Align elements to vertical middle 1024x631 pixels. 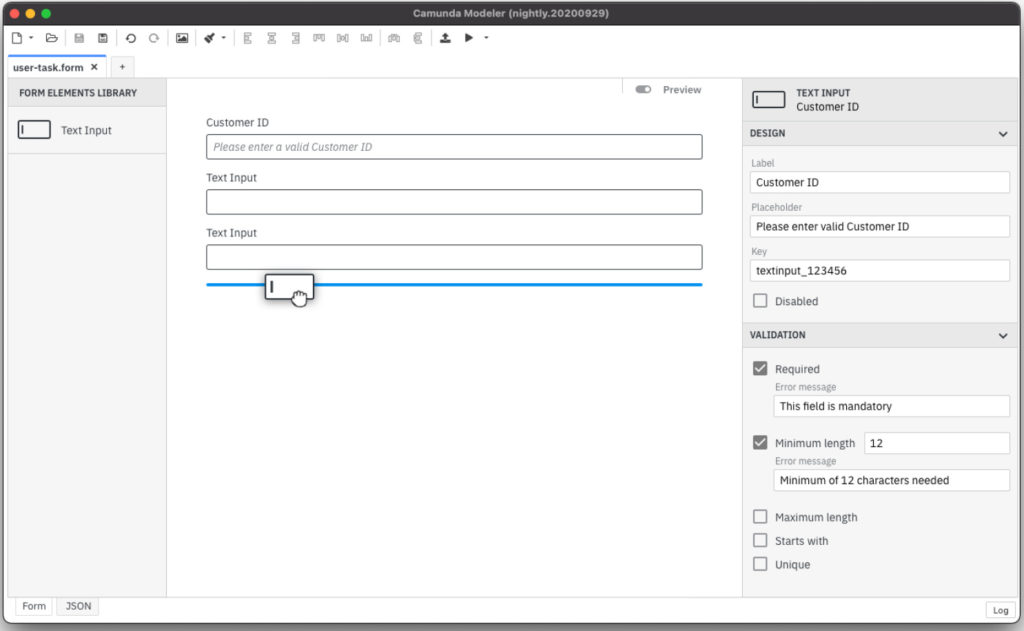click(x=343, y=38)
